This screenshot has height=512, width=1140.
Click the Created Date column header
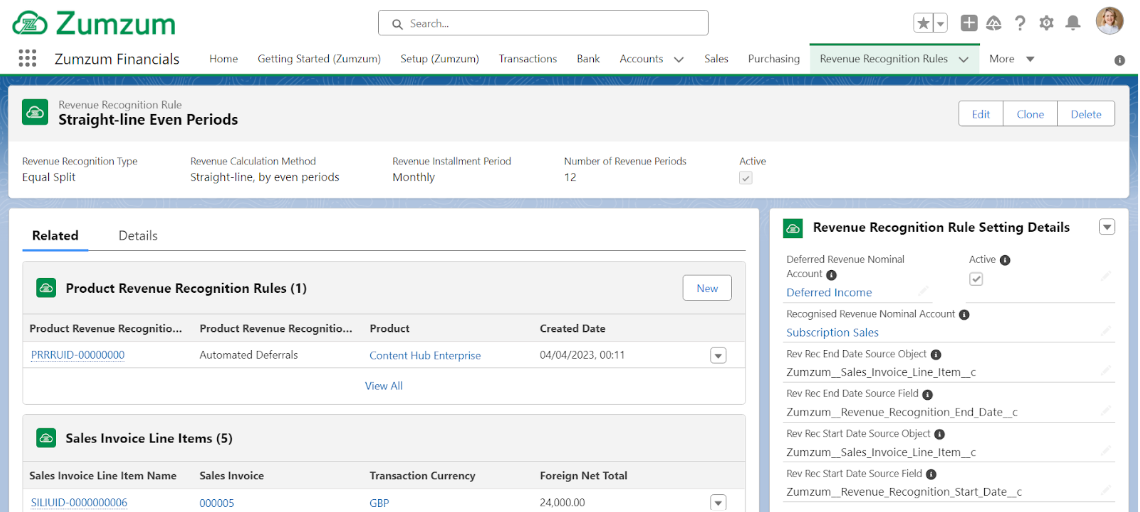(573, 329)
